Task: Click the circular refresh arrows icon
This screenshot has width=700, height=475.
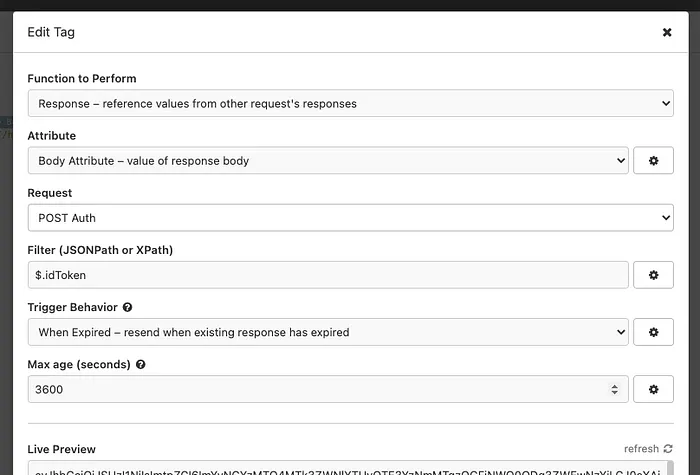Action: 667,449
